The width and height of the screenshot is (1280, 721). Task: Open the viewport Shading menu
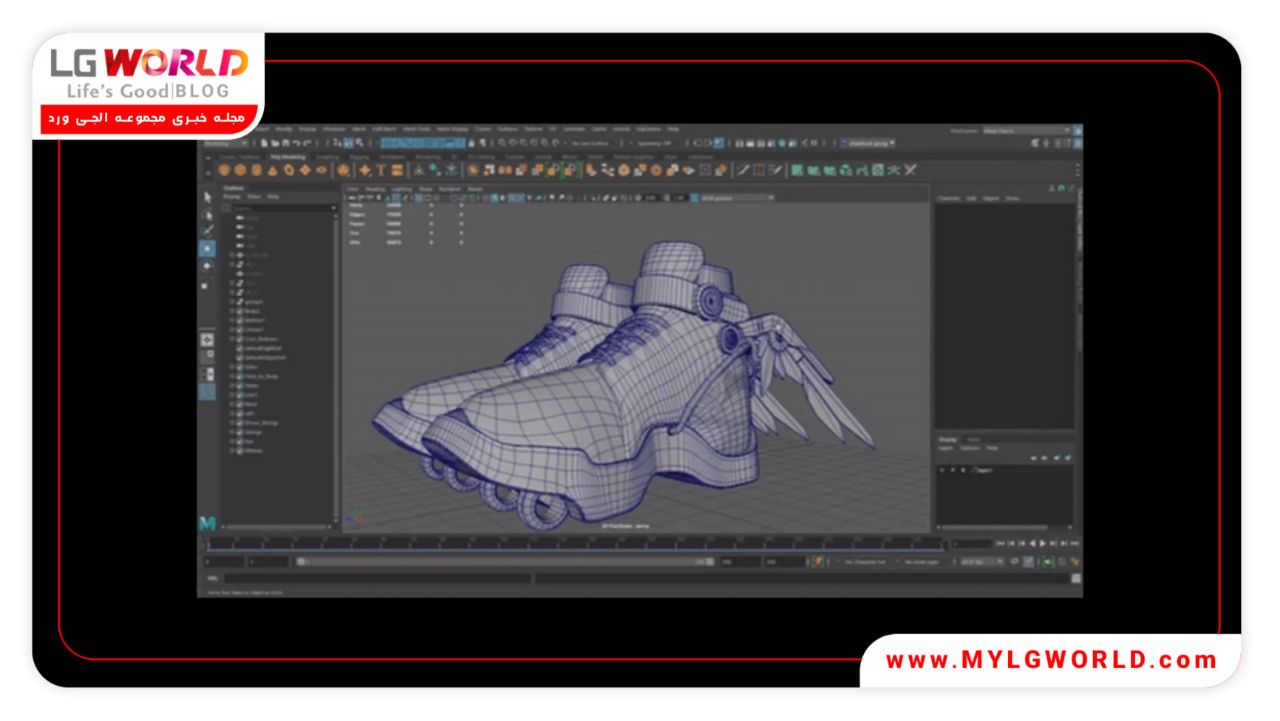(x=374, y=188)
